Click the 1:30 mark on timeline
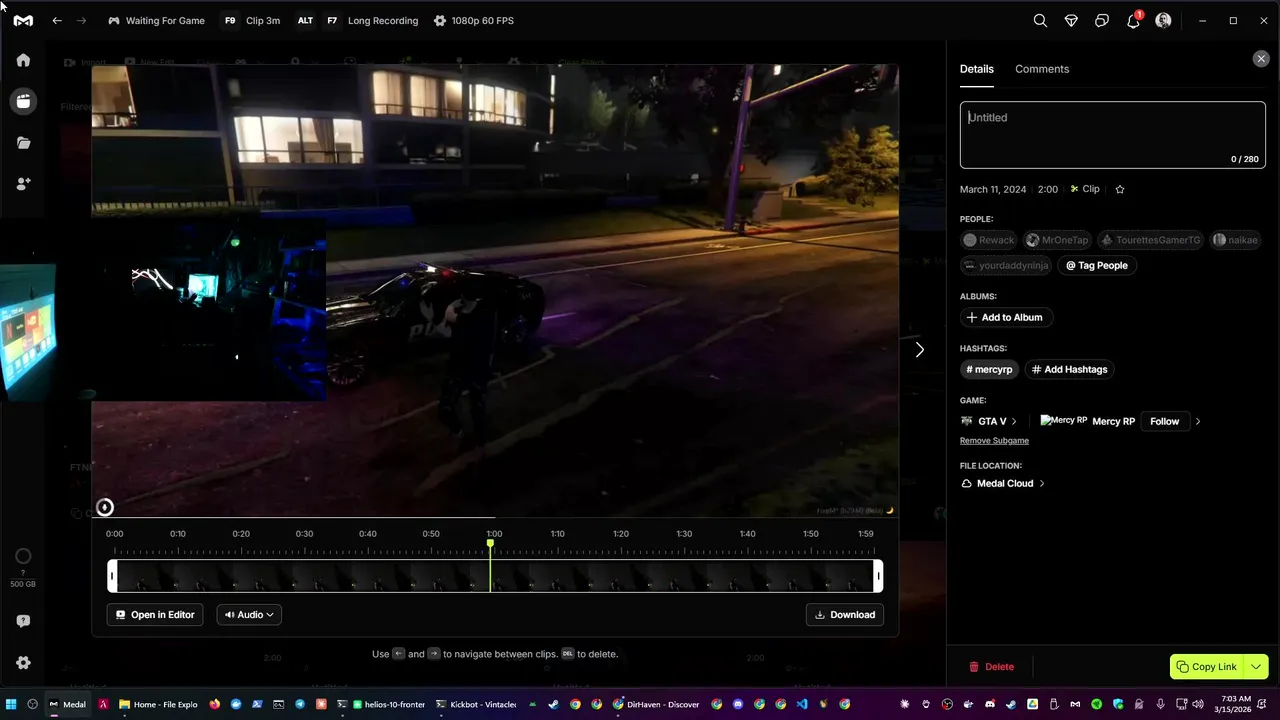Screen dimensions: 1280x720 click(x=684, y=534)
